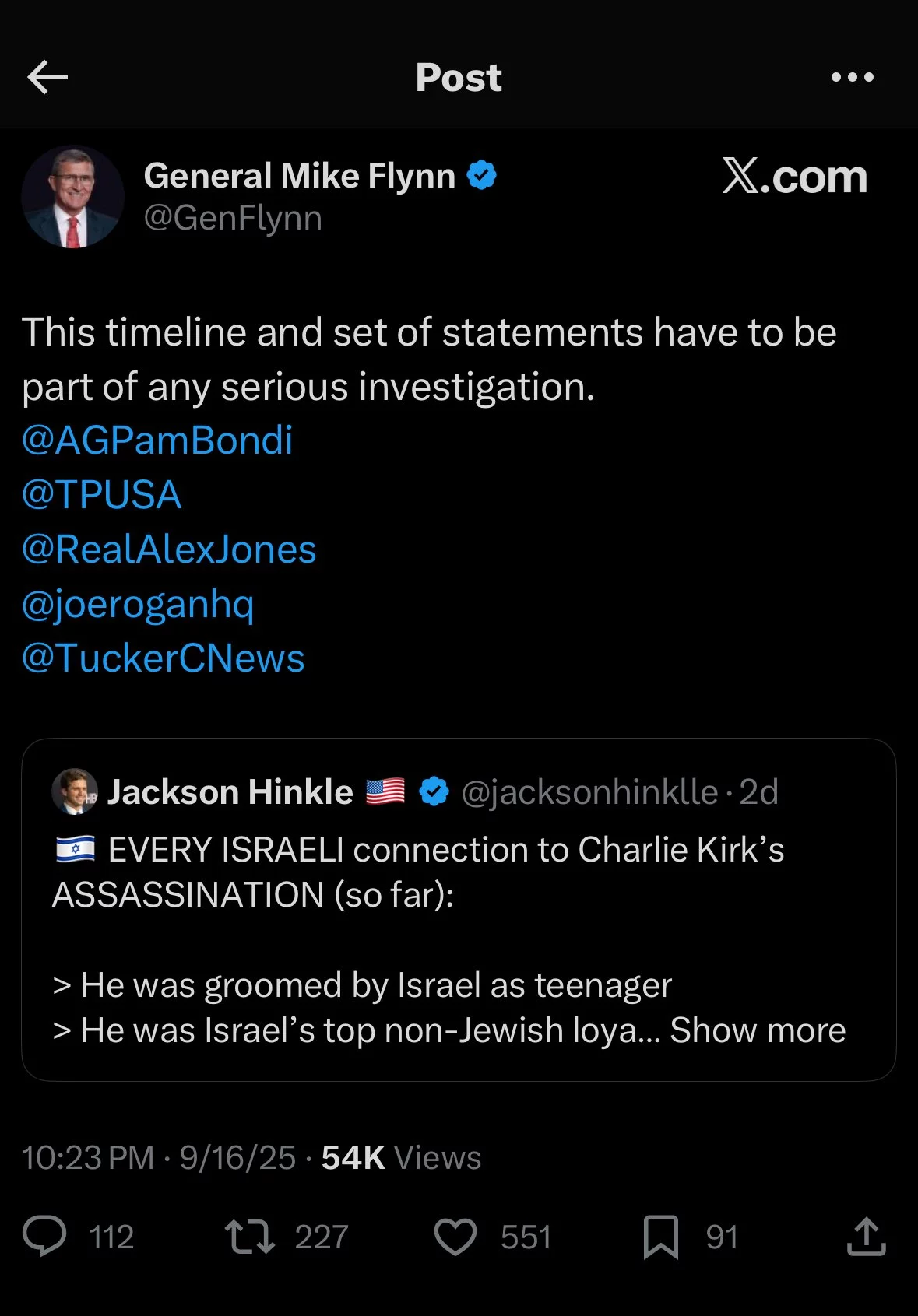Follow the @TuckerCNews mention link
This screenshot has height=1316, width=918.
[x=164, y=658]
